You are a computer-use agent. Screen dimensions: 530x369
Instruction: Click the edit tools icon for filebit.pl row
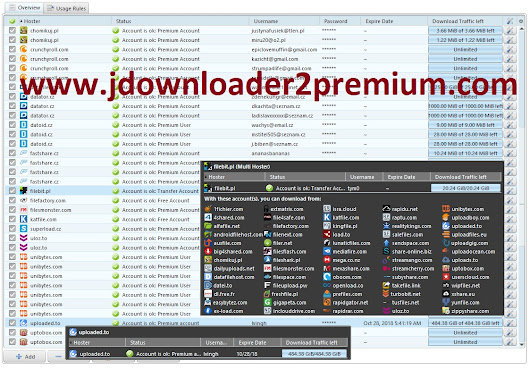[x=509, y=191]
